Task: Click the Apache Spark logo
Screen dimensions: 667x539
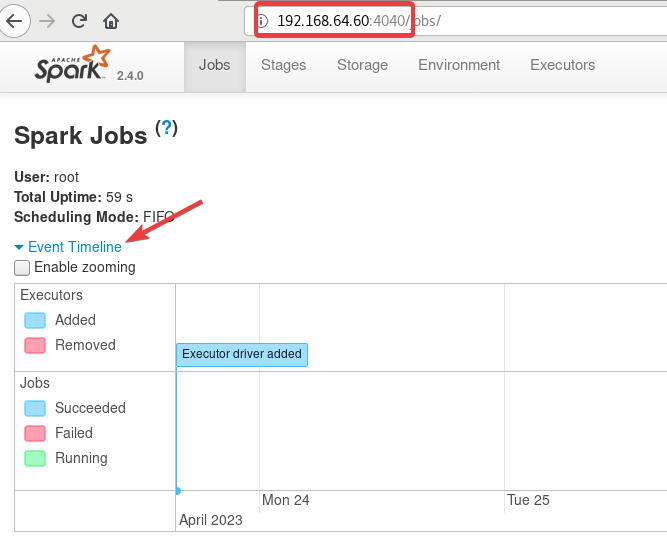Action: (72, 64)
